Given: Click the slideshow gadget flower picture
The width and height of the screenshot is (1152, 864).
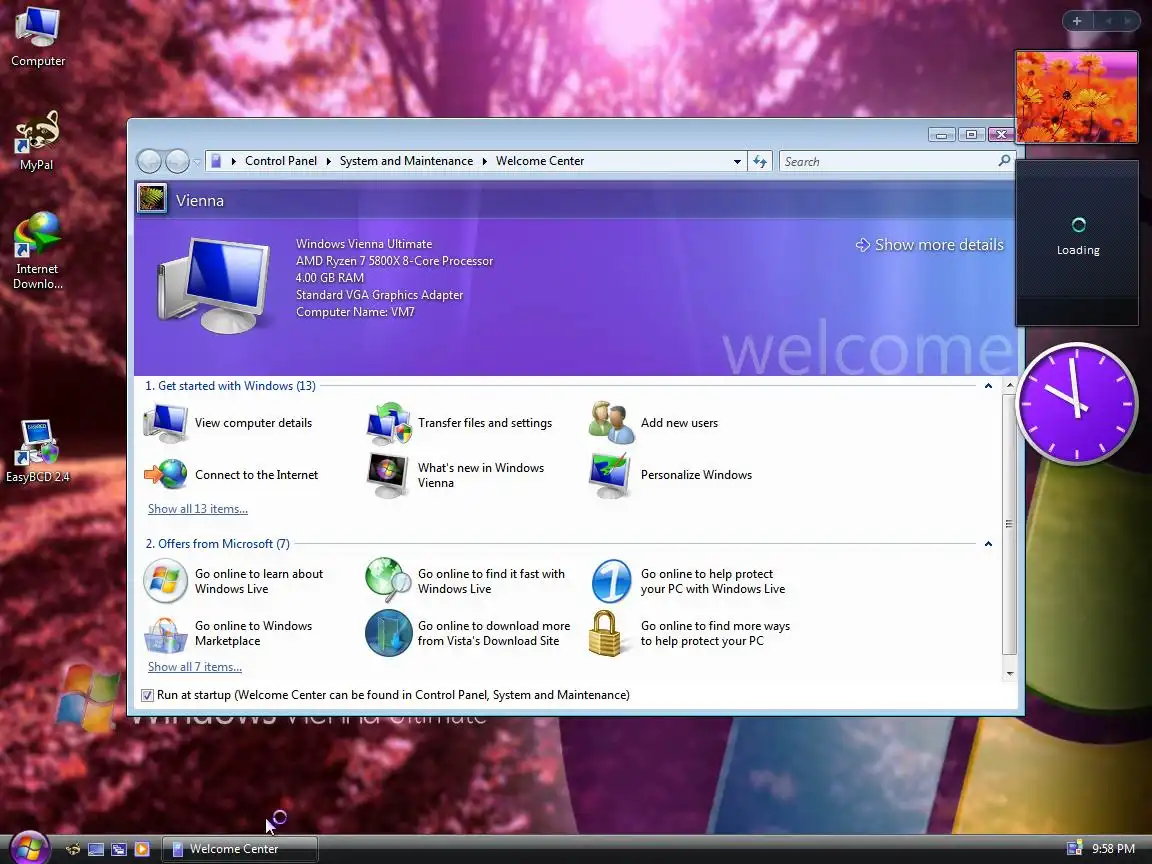Looking at the screenshot, I should [1076, 96].
